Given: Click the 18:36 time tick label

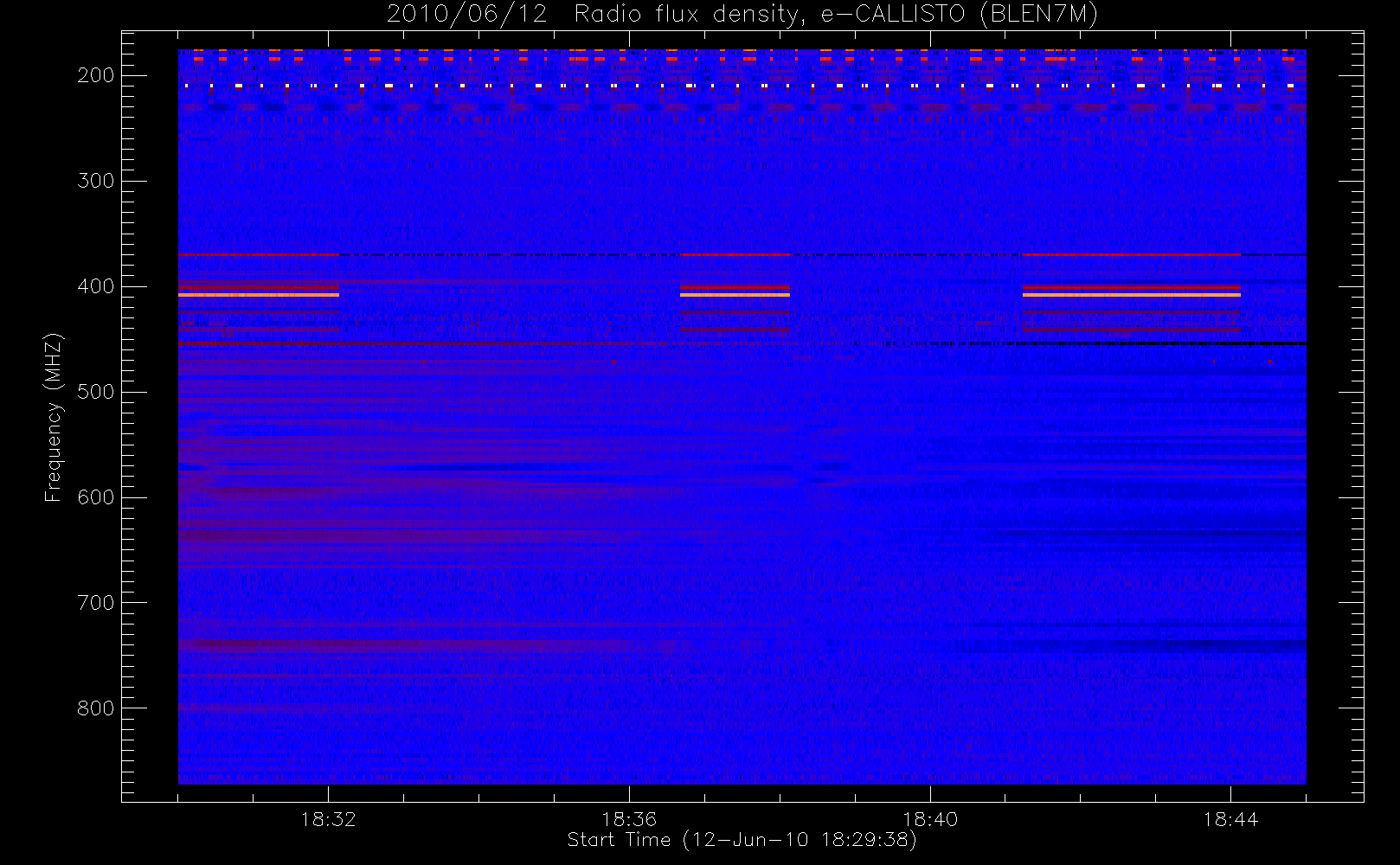Looking at the screenshot, I should tap(629, 819).
